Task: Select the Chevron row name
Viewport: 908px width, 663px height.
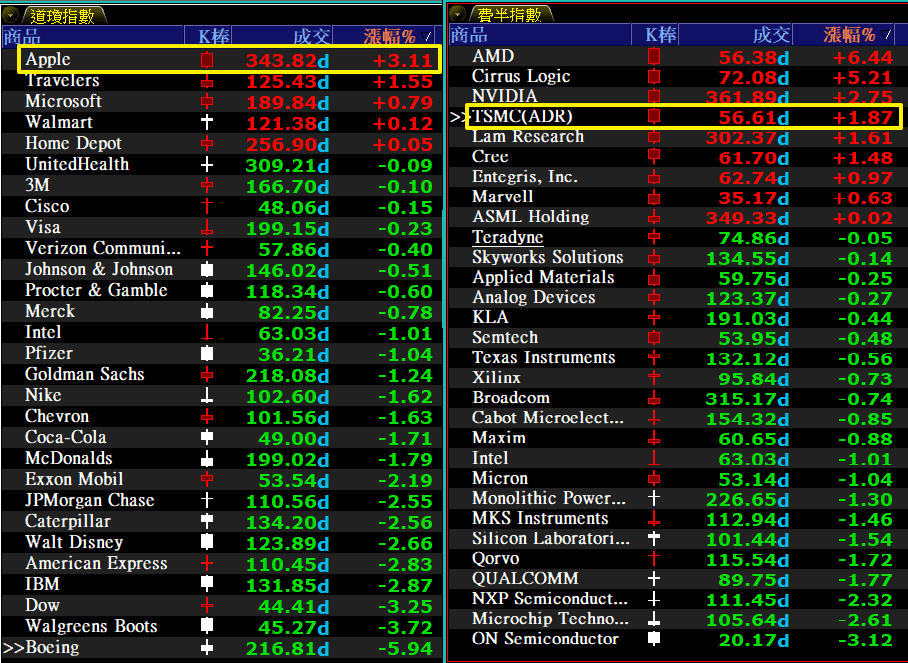Action: tap(57, 416)
